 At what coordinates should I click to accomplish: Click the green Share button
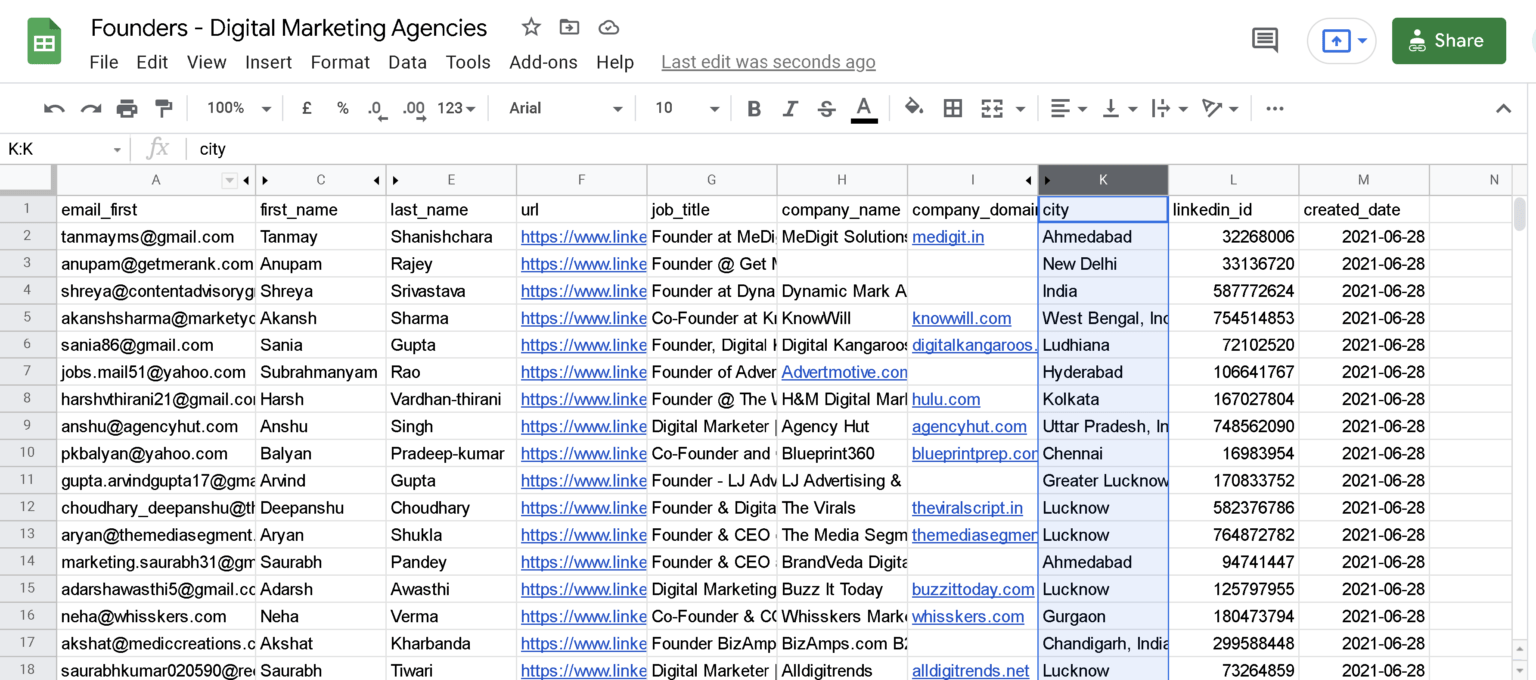pyautogui.click(x=1448, y=40)
